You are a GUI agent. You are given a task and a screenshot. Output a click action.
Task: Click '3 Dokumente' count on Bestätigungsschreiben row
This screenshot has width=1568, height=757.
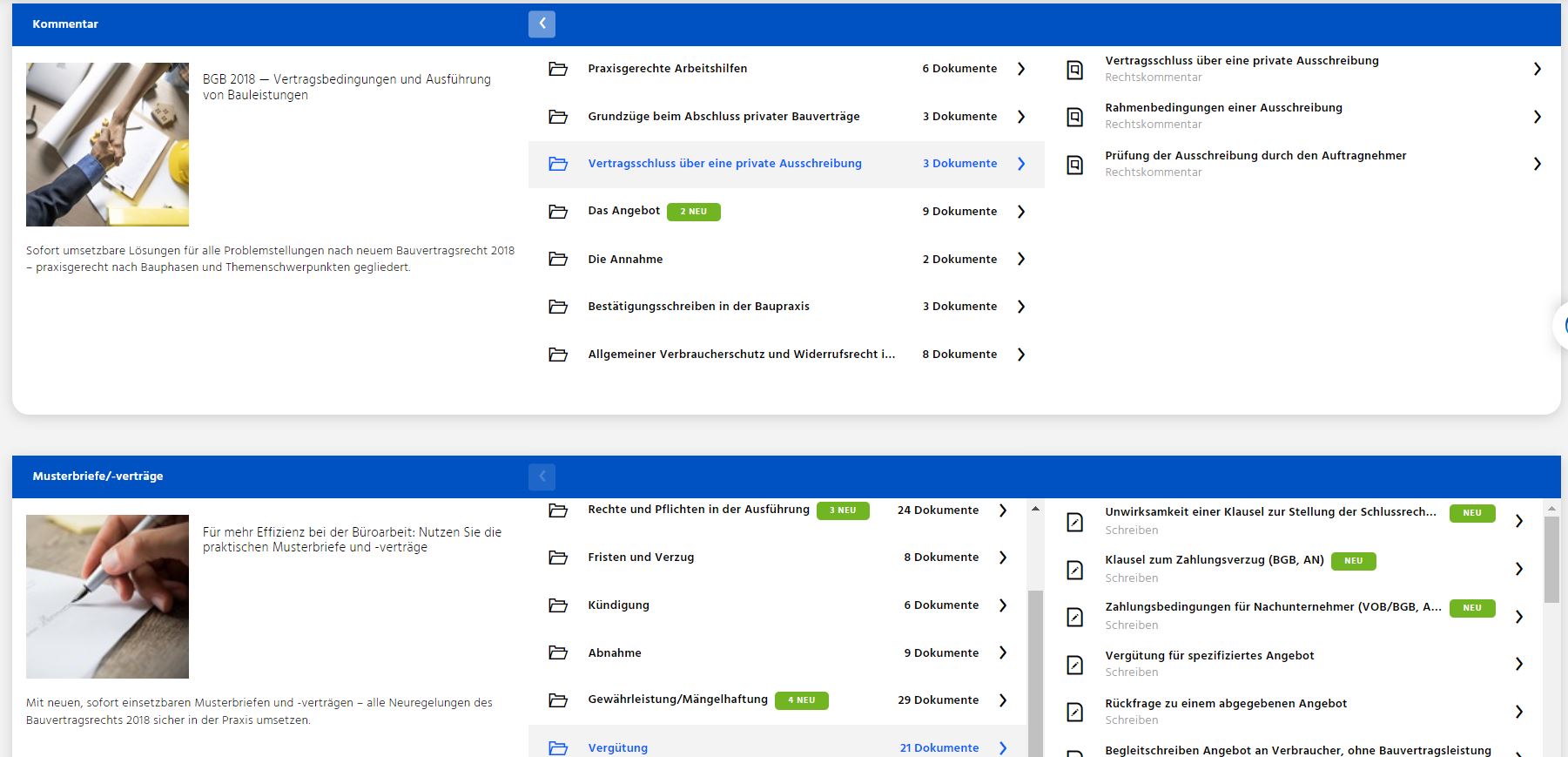959,307
